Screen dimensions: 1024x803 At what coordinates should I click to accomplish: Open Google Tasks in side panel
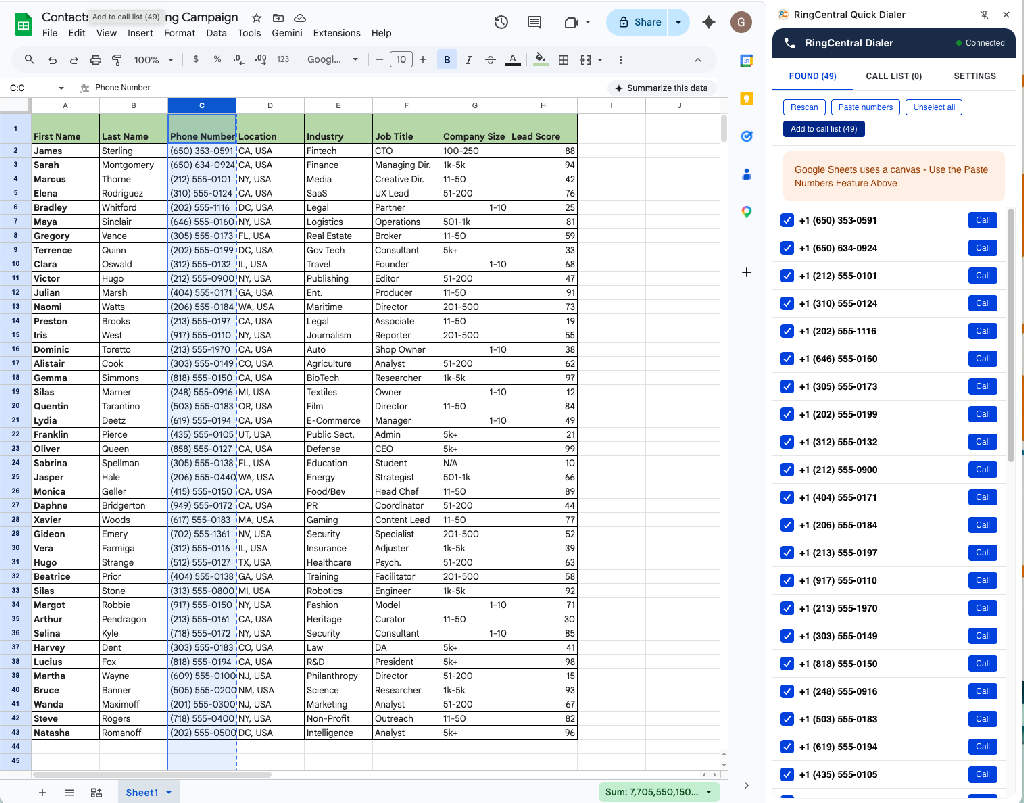pyautogui.click(x=746, y=136)
